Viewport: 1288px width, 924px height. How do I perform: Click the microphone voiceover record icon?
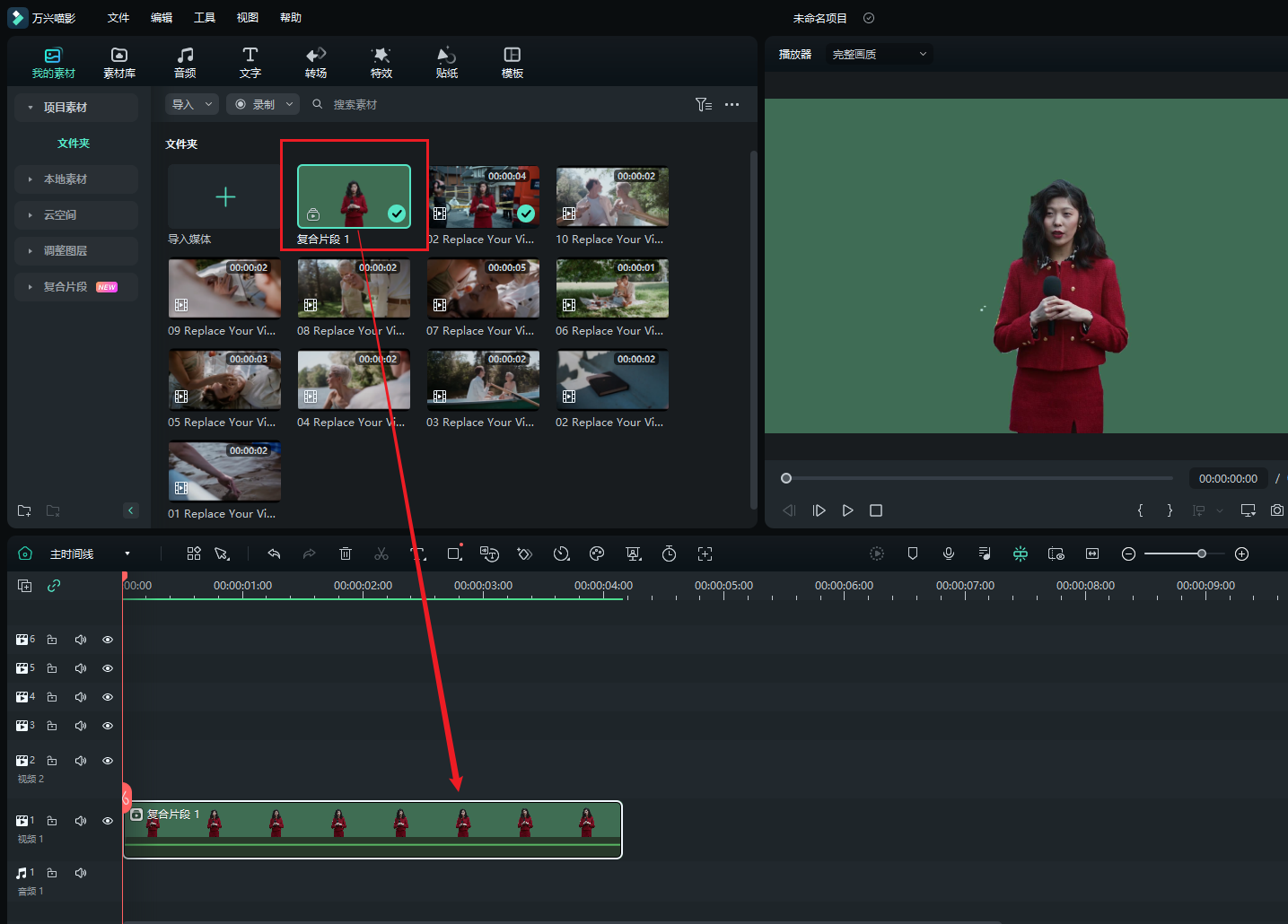(949, 554)
